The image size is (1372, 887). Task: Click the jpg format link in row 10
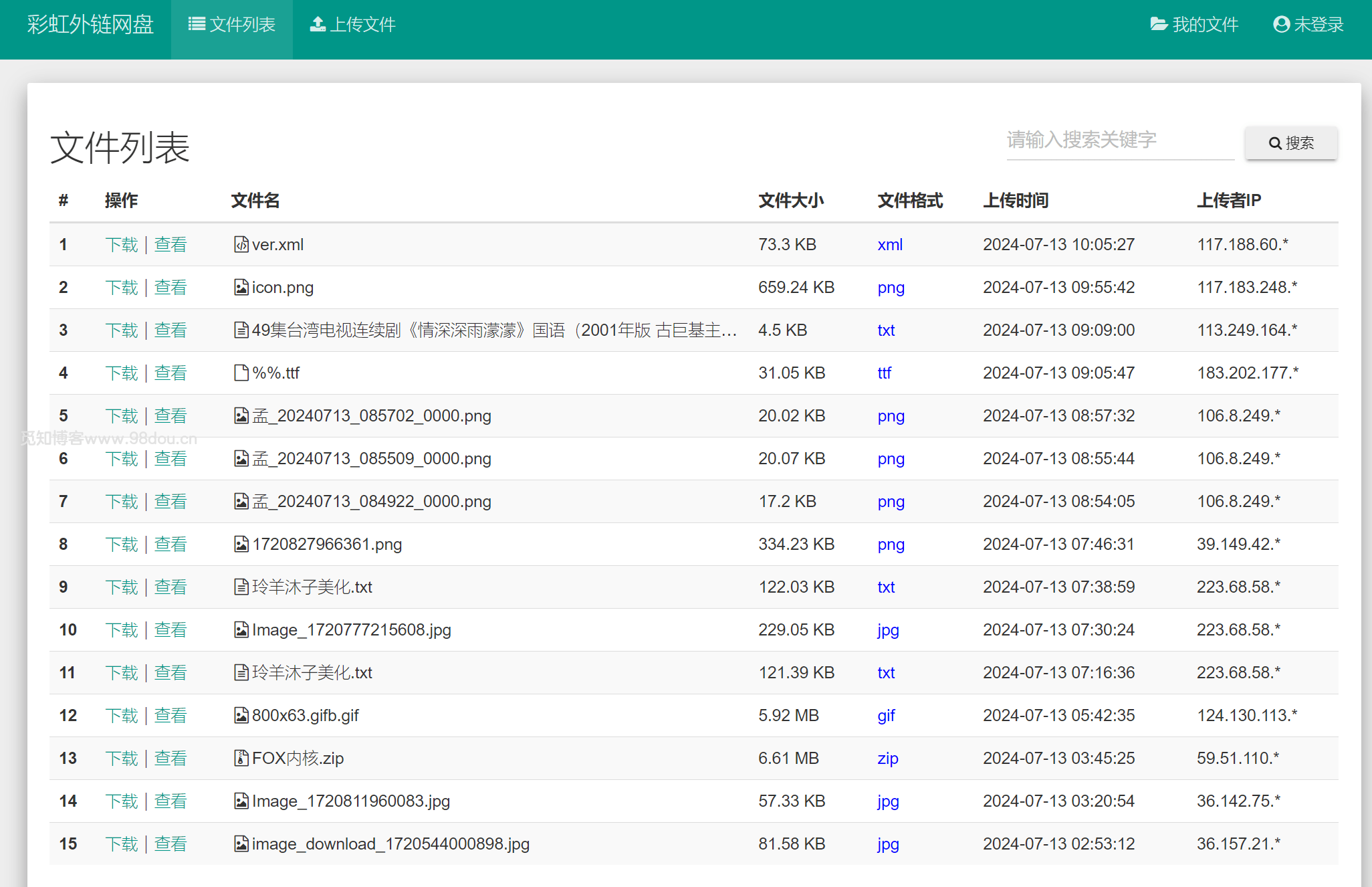[889, 630]
